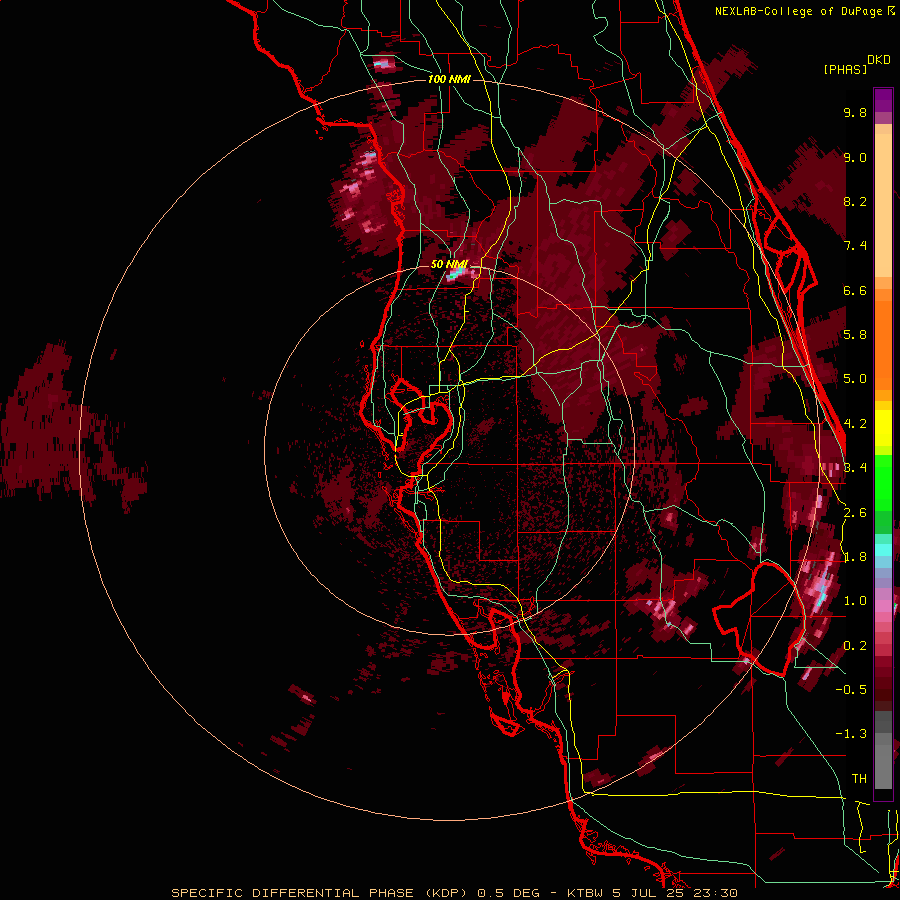
Task: Click the purple segment atop the color bar
Action: pos(883,100)
